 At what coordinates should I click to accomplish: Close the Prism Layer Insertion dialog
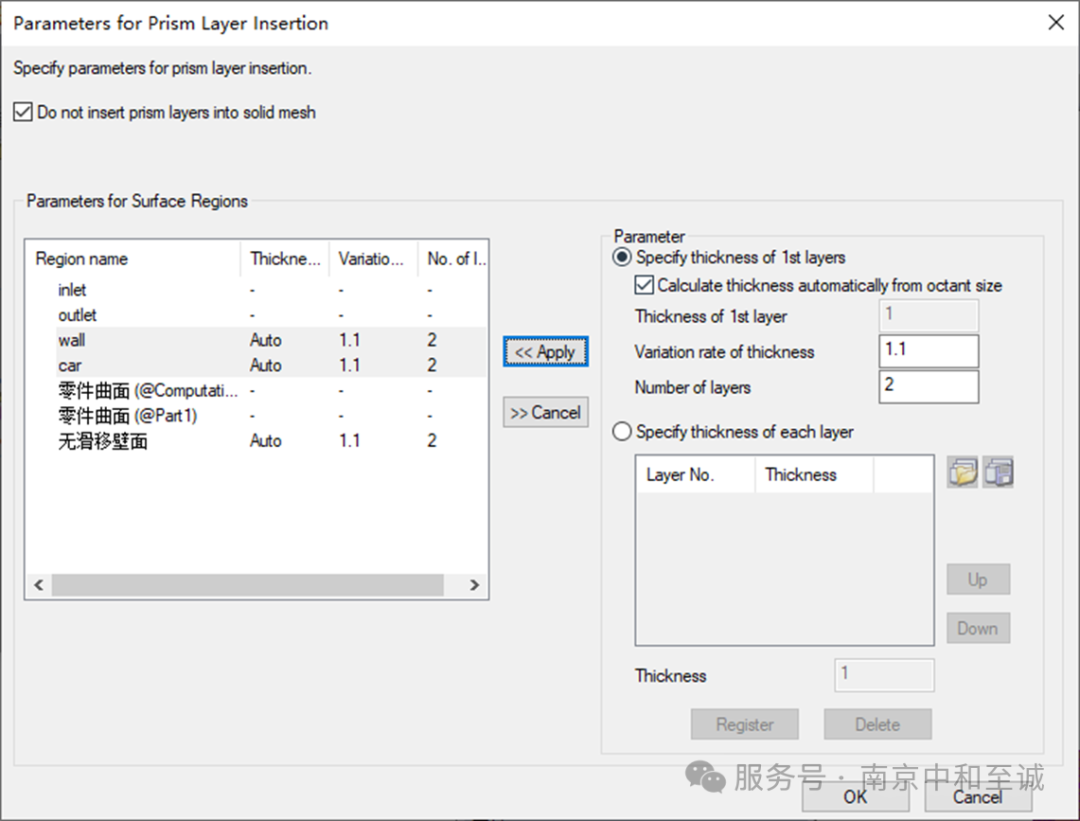[1056, 23]
